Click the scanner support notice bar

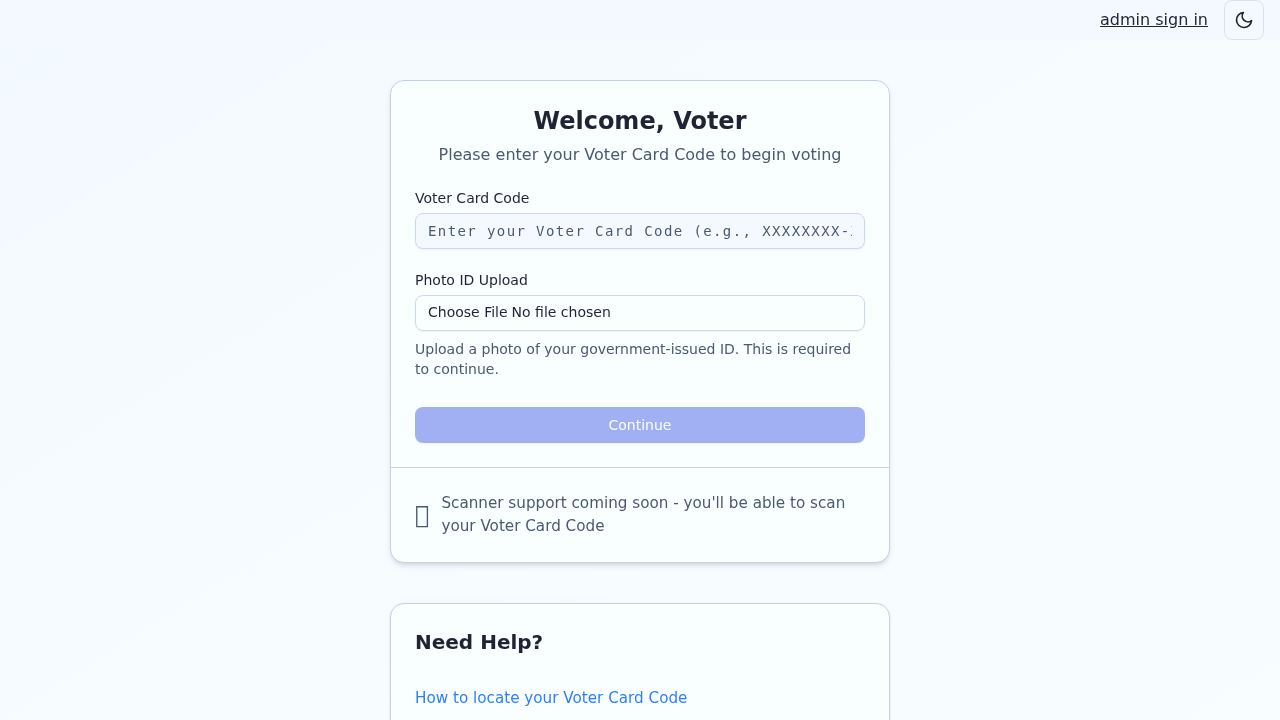[639, 514]
